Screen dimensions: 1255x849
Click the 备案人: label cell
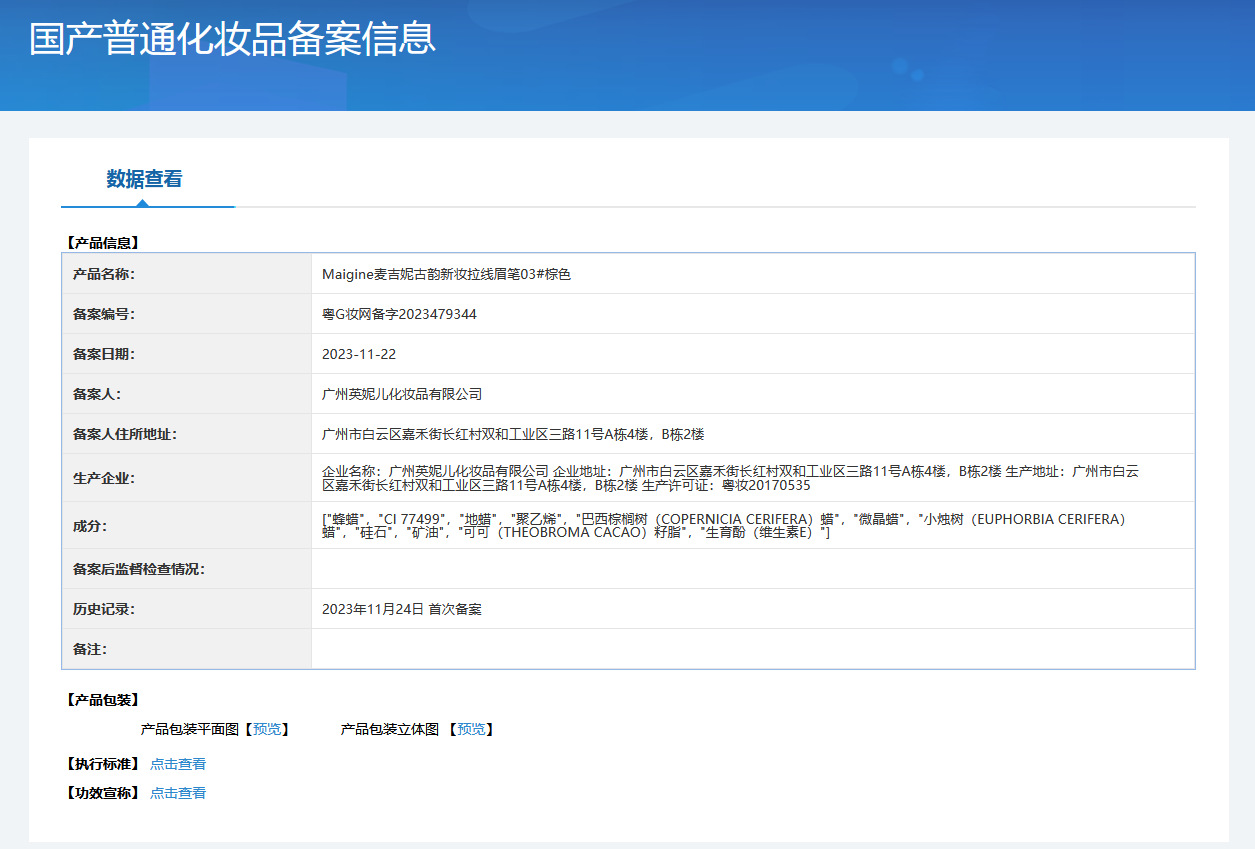click(x=187, y=394)
